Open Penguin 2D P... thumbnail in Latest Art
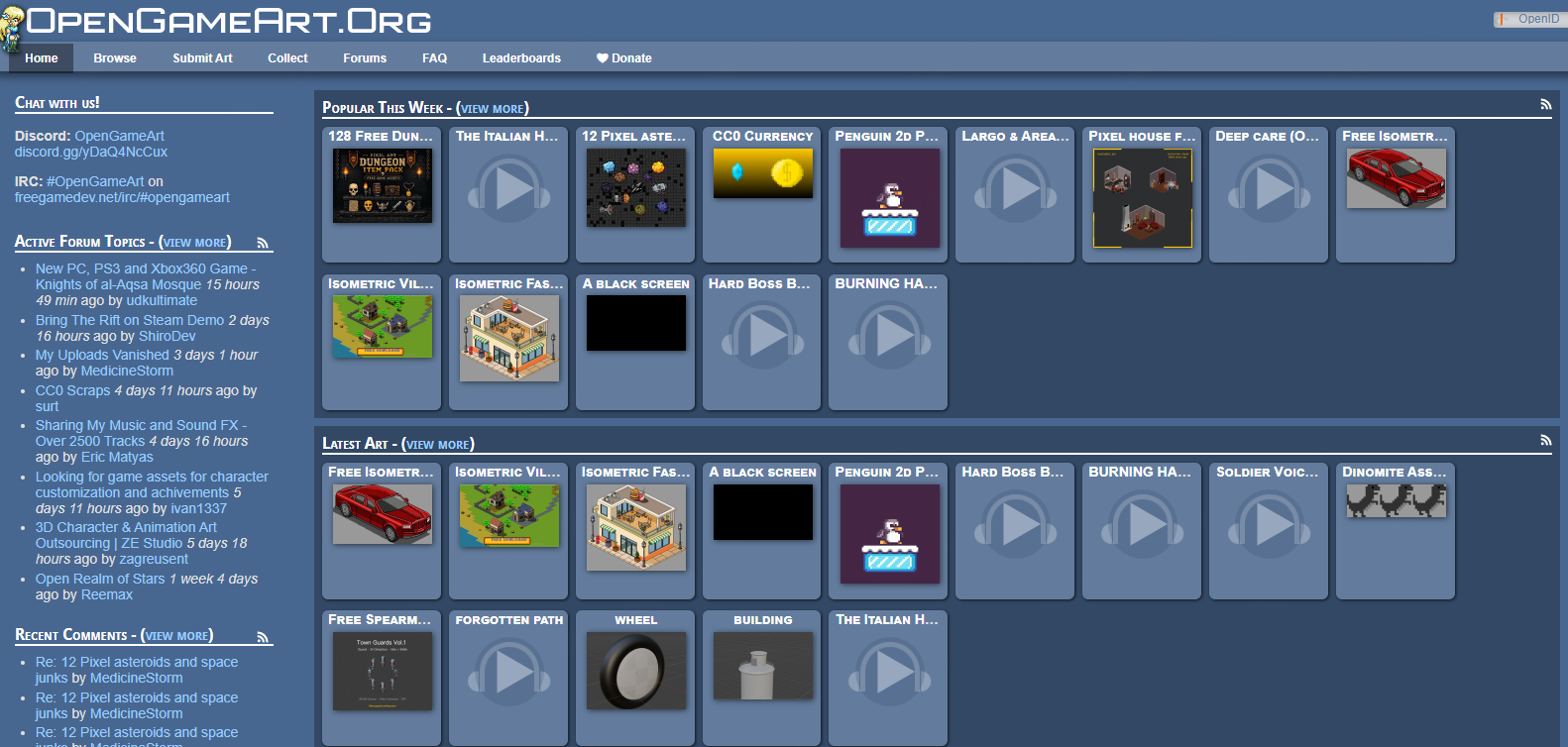This screenshot has height=747, width=1568. click(x=890, y=534)
